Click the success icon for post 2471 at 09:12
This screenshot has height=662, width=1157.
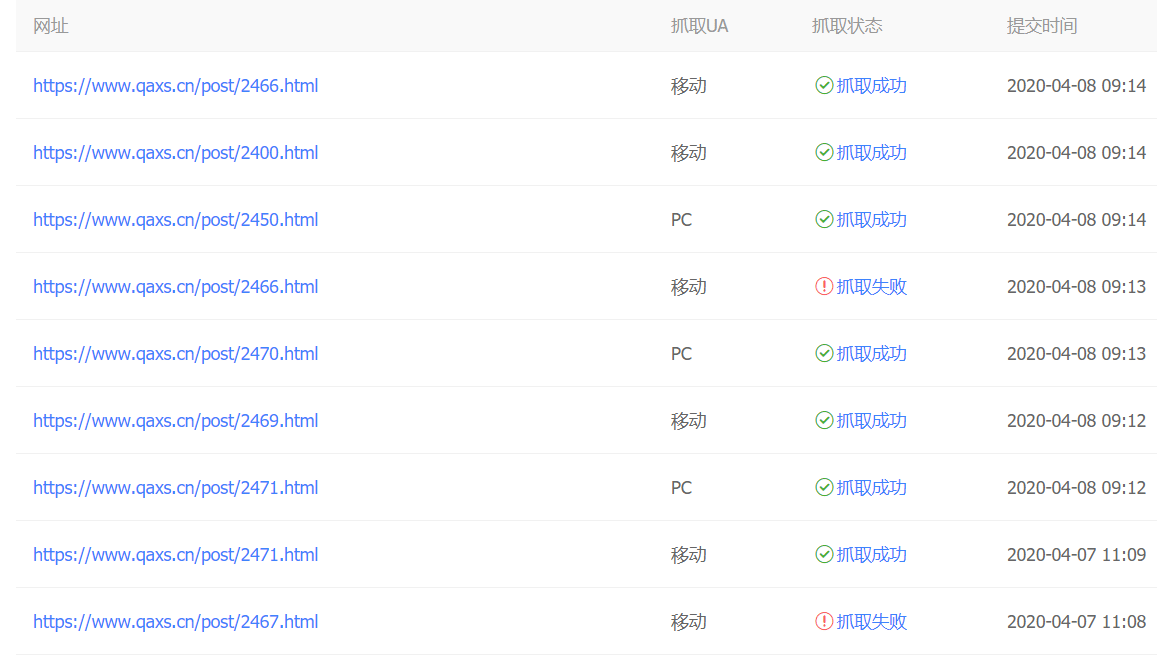(x=823, y=487)
